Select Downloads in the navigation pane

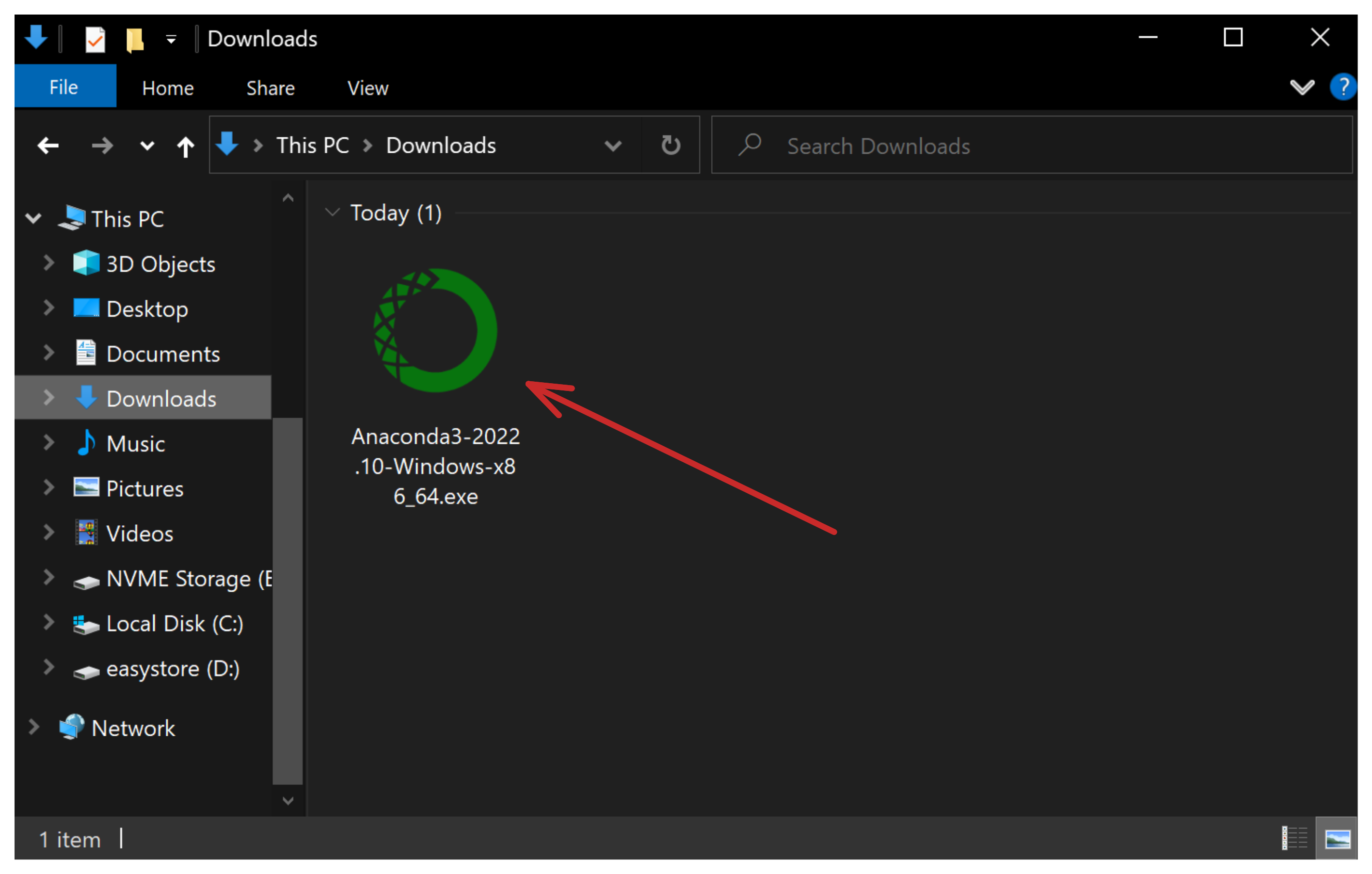(161, 399)
